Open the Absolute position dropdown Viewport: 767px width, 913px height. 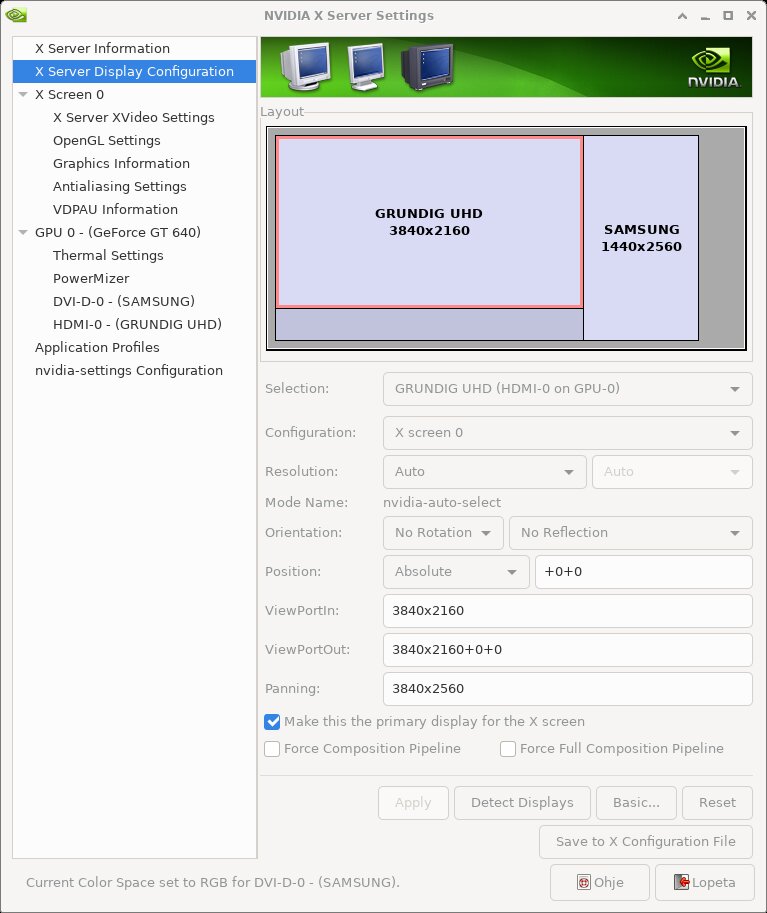(456, 572)
